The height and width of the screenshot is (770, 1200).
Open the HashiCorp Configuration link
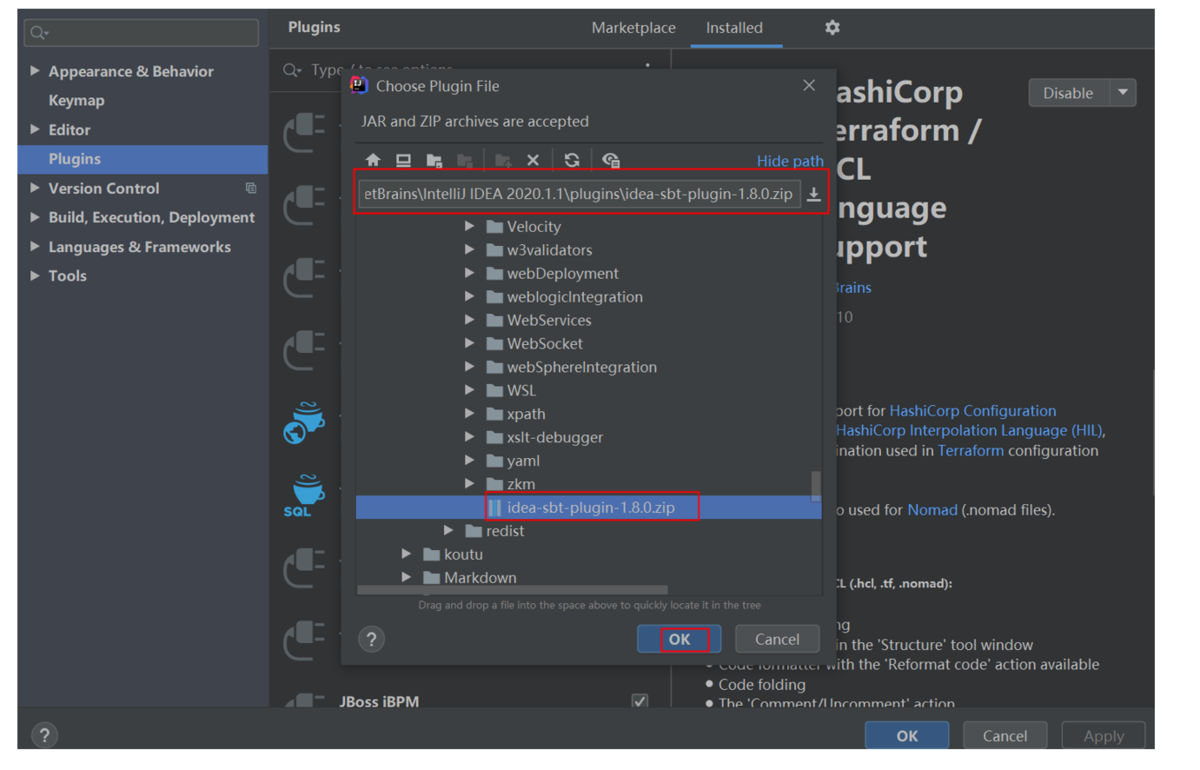972,411
